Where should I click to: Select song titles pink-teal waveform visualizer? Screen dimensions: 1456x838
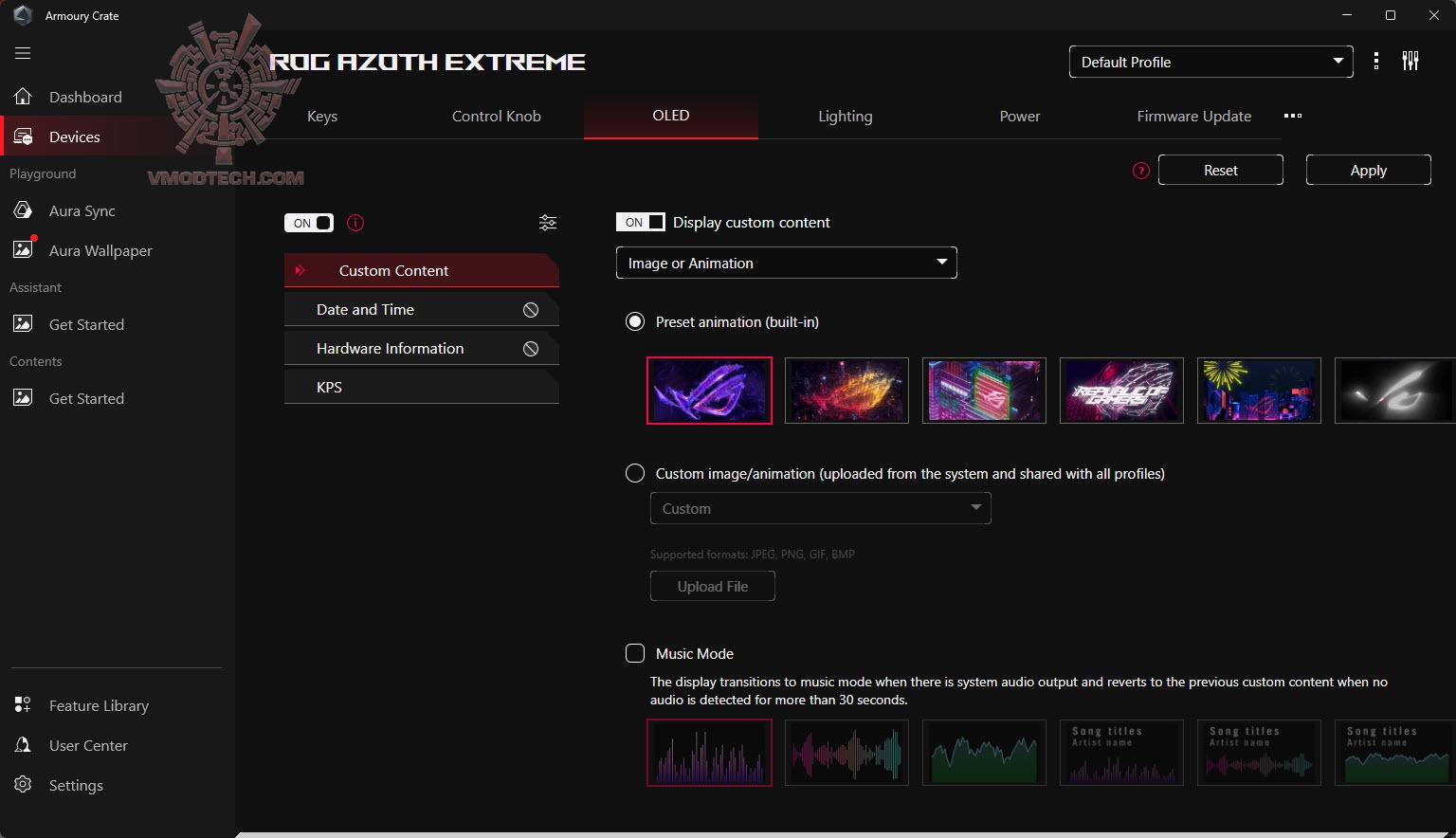click(x=1259, y=753)
